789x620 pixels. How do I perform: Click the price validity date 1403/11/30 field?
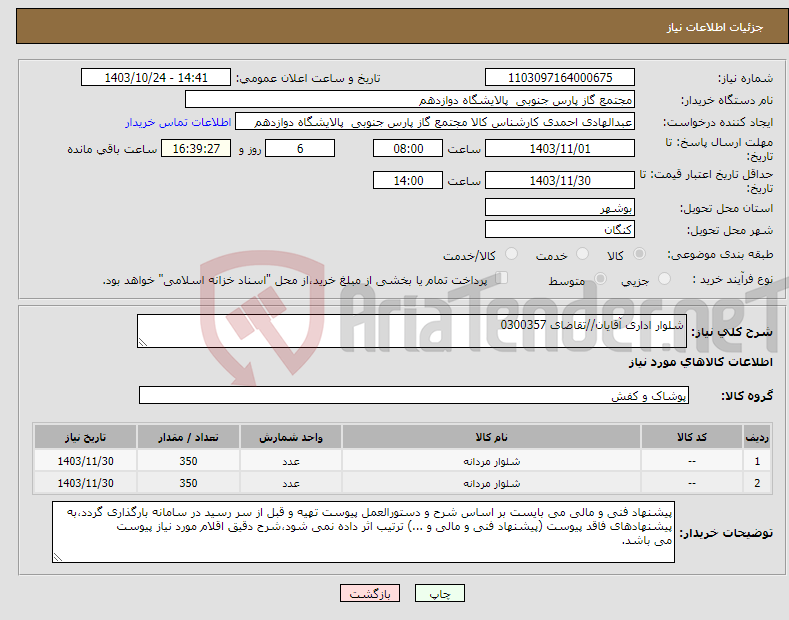tap(560, 180)
